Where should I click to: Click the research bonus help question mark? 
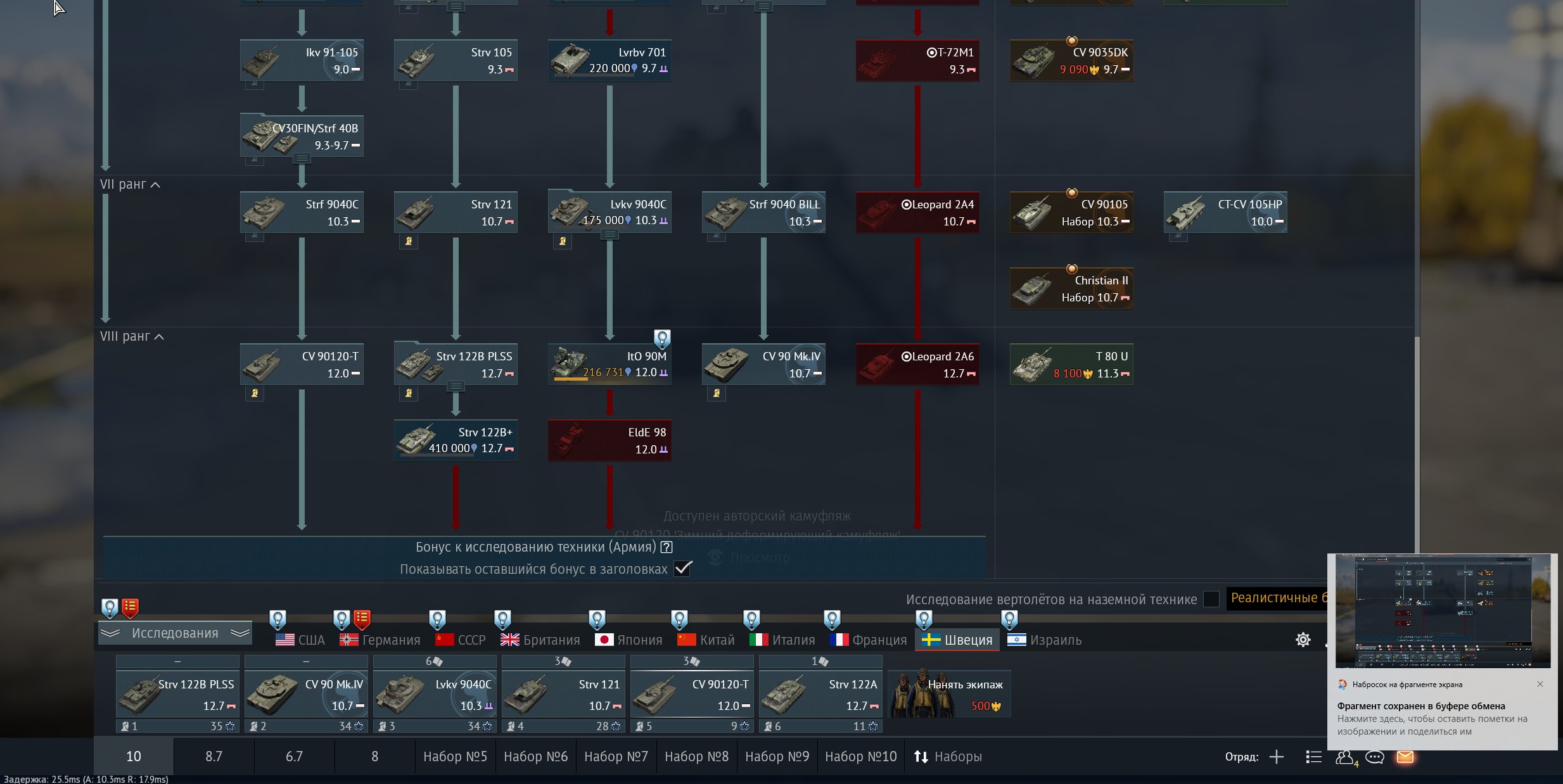[667, 547]
